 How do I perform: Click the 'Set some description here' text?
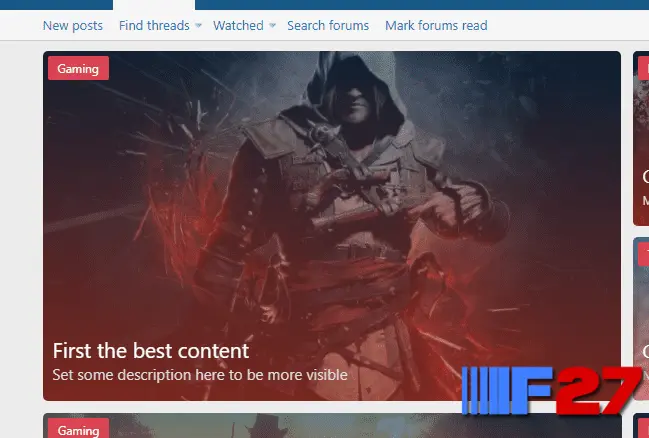point(199,376)
